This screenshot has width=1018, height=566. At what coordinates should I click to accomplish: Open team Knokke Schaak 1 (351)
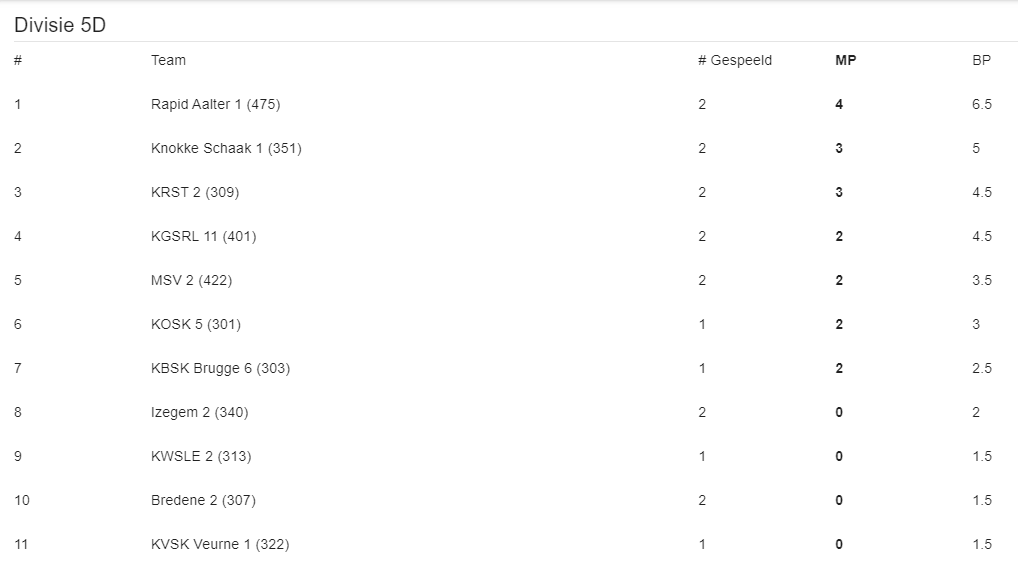(x=226, y=149)
